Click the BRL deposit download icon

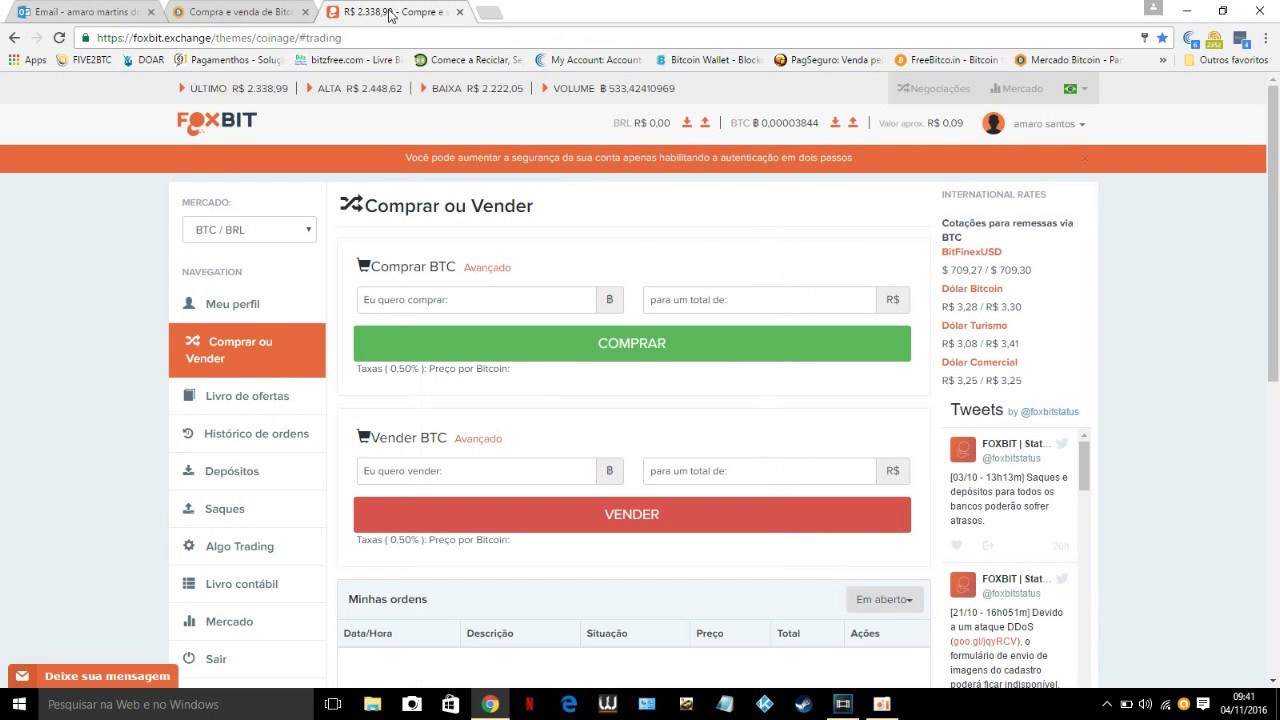(687, 123)
